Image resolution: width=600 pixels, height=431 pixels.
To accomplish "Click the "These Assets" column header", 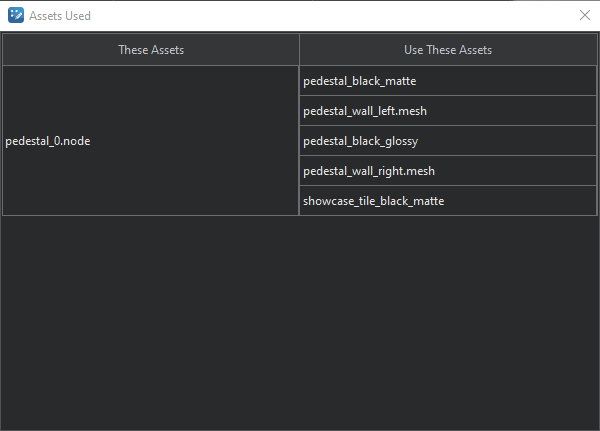I will (x=151, y=50).
